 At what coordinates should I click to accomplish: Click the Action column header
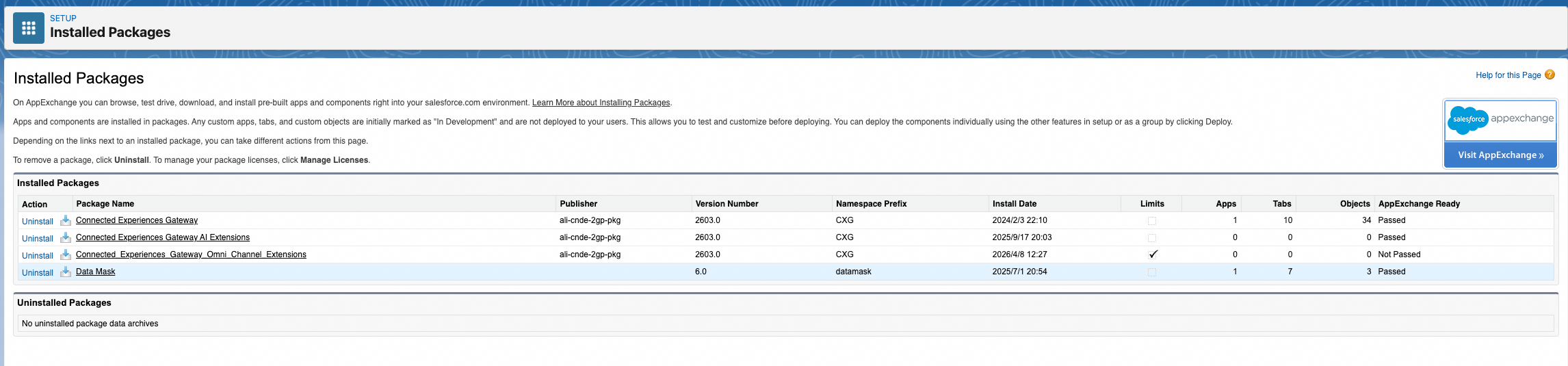[35, 205]
